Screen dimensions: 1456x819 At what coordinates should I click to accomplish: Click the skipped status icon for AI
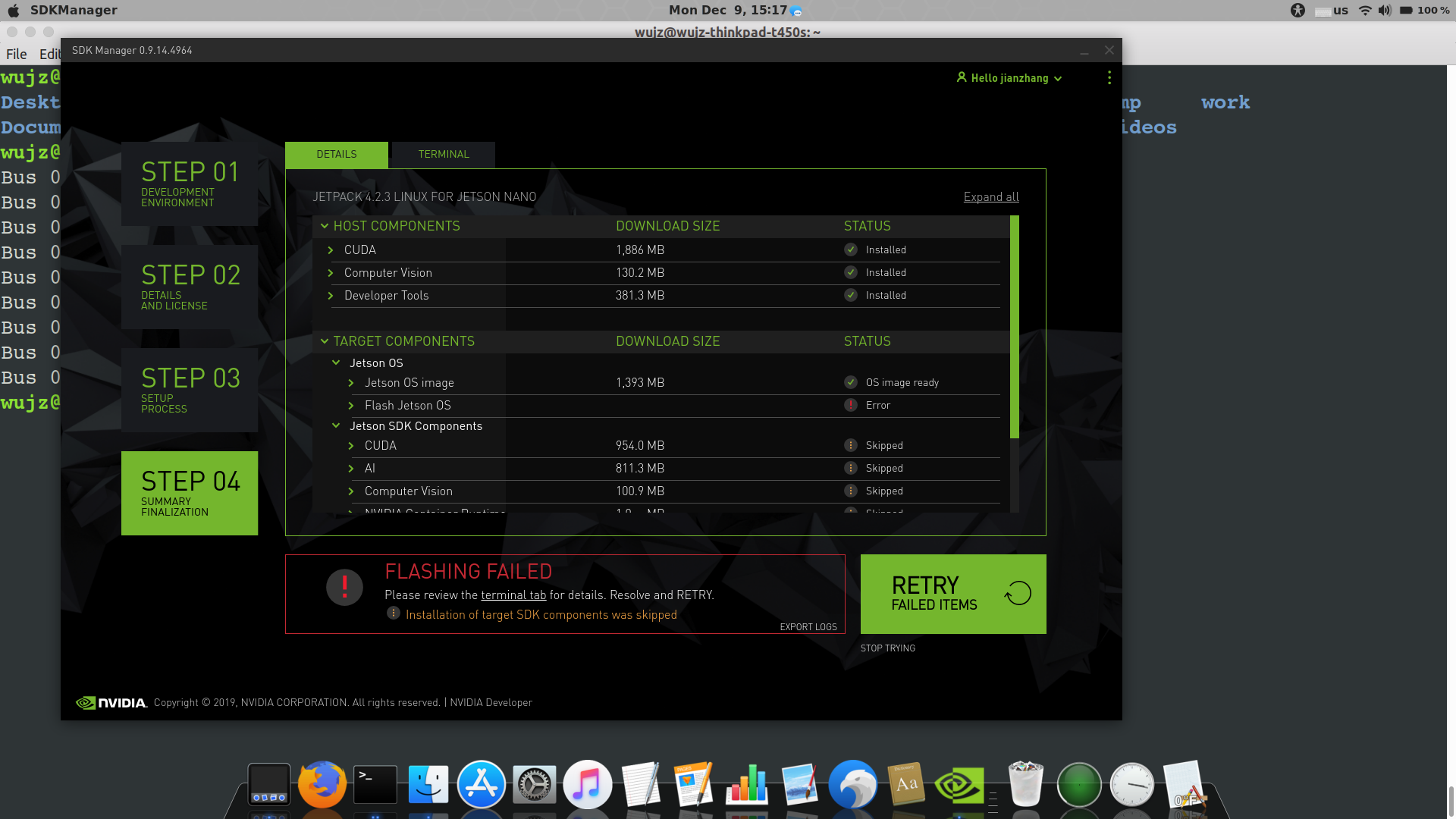click(851, 469)
